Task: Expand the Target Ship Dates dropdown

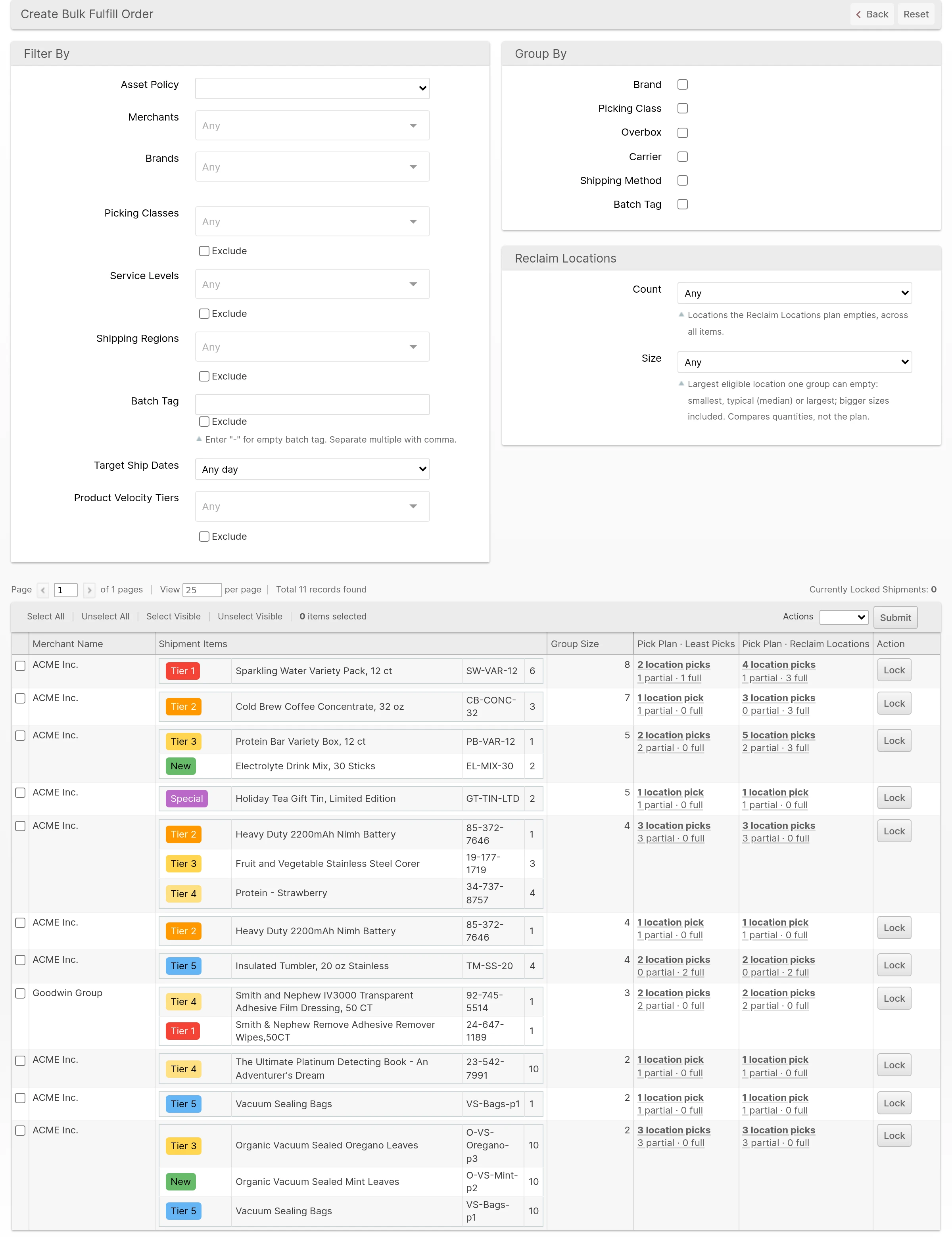Action: (312, 469)
